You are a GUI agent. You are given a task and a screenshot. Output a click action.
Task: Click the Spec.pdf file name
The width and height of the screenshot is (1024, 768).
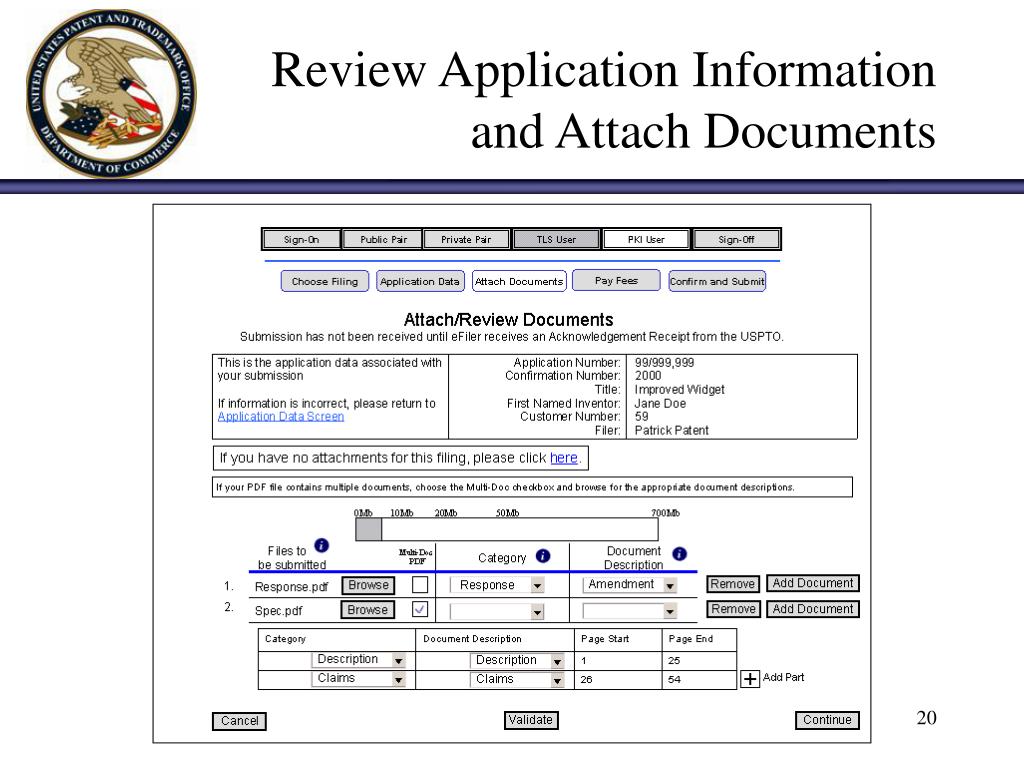click(x=279, y=611)
